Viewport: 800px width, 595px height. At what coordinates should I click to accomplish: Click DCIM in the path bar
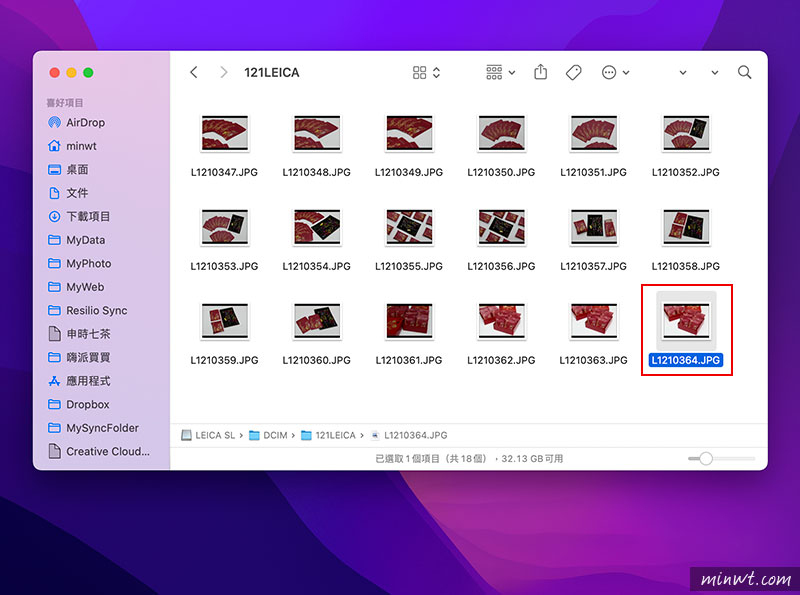(x=268, y=435)
